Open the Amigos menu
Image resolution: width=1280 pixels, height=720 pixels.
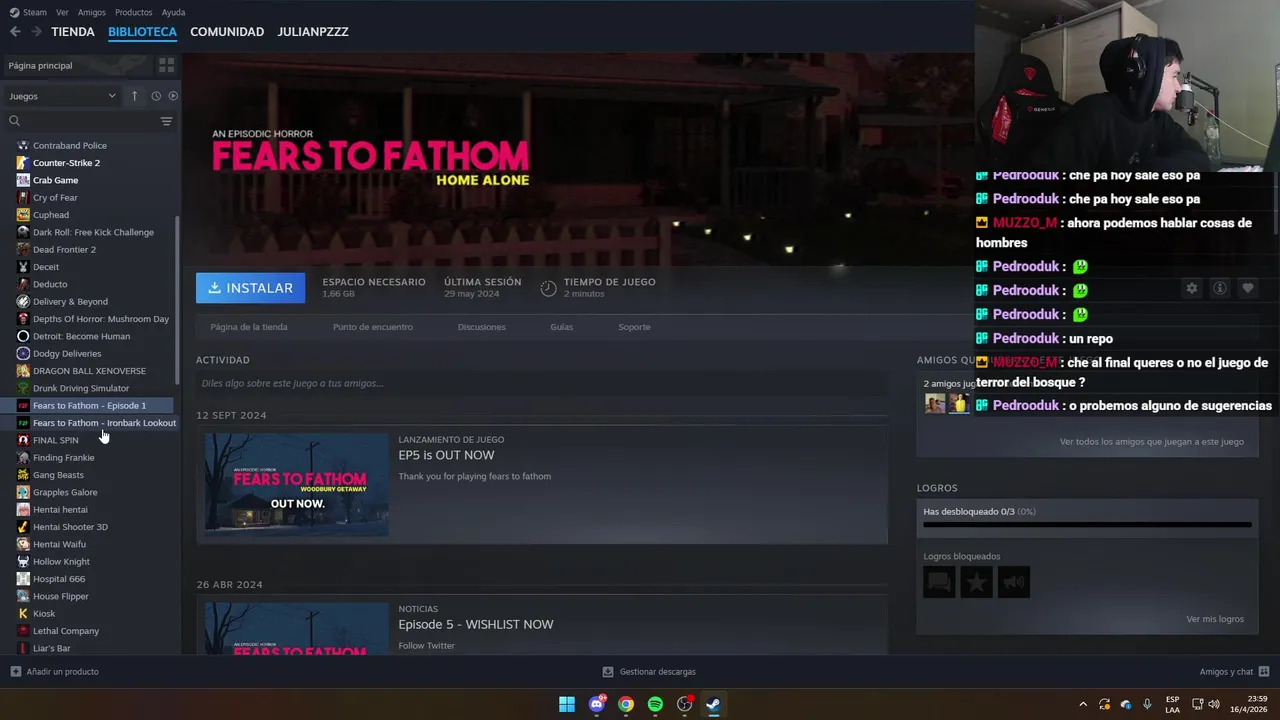[91, 12]
